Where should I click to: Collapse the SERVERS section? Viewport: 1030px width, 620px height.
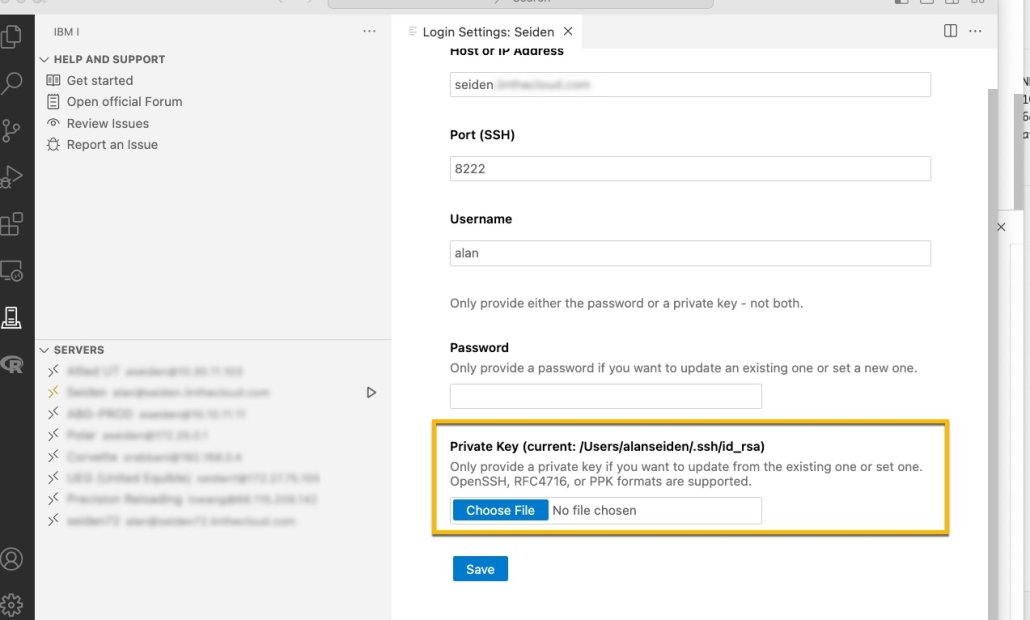tap(44, 350)
